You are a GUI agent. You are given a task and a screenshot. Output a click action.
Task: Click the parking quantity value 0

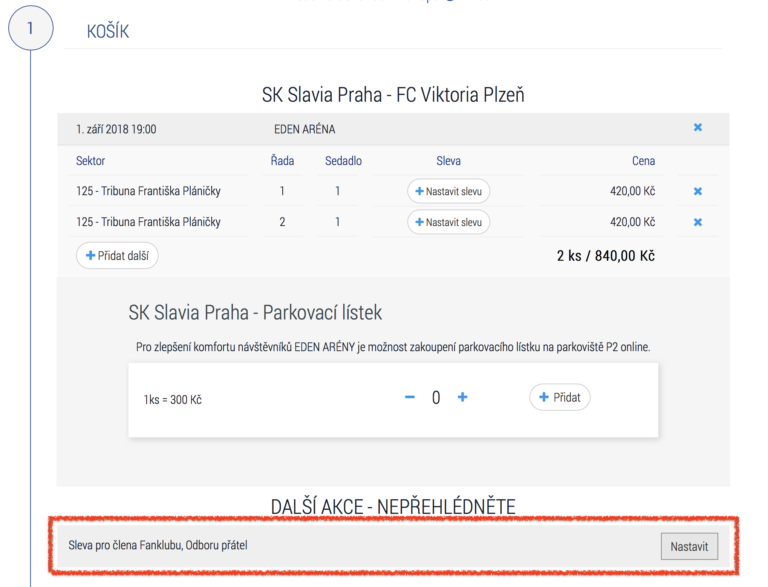436,397
